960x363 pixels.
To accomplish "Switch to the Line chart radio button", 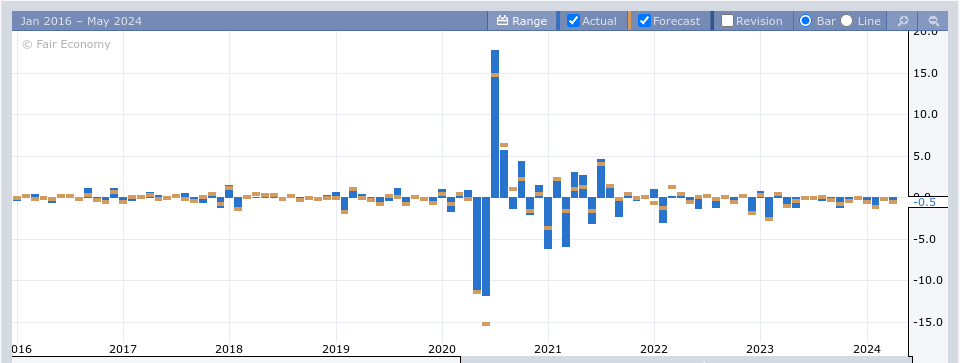I will (x=847, y=21).
